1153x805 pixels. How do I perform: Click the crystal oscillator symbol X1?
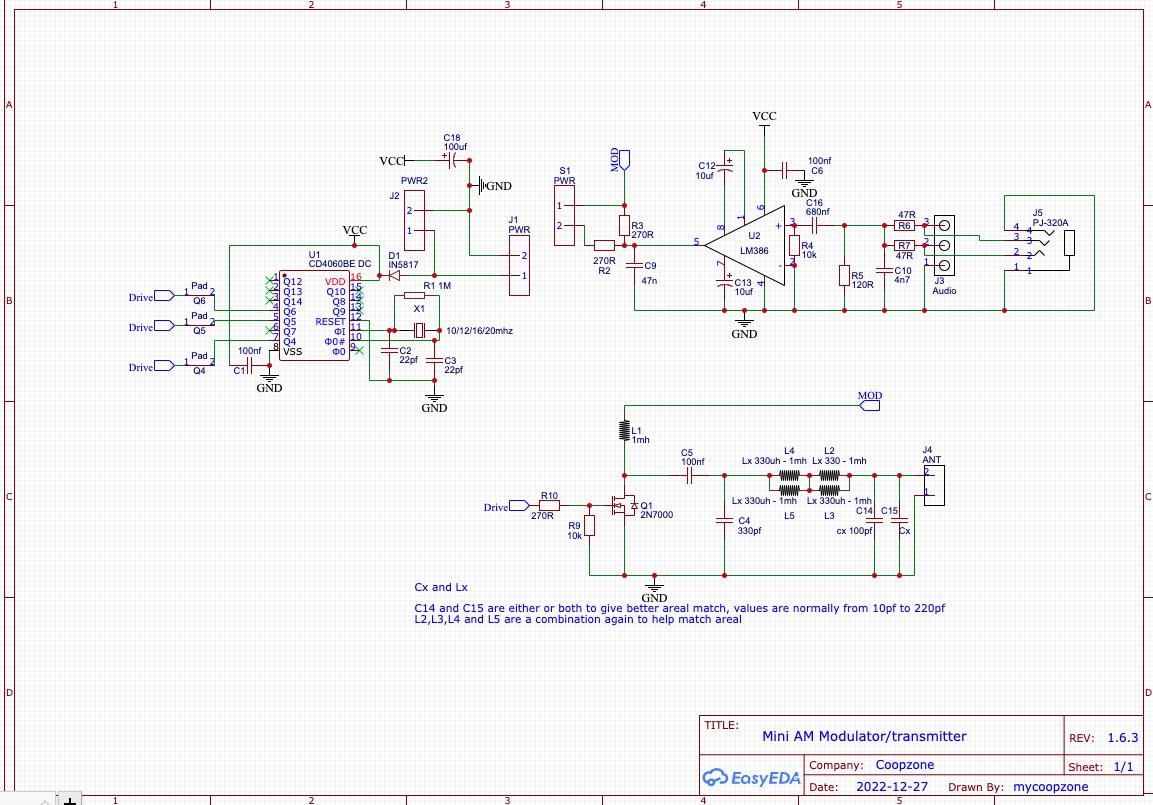pyautogui.click(x=420, y=330)
